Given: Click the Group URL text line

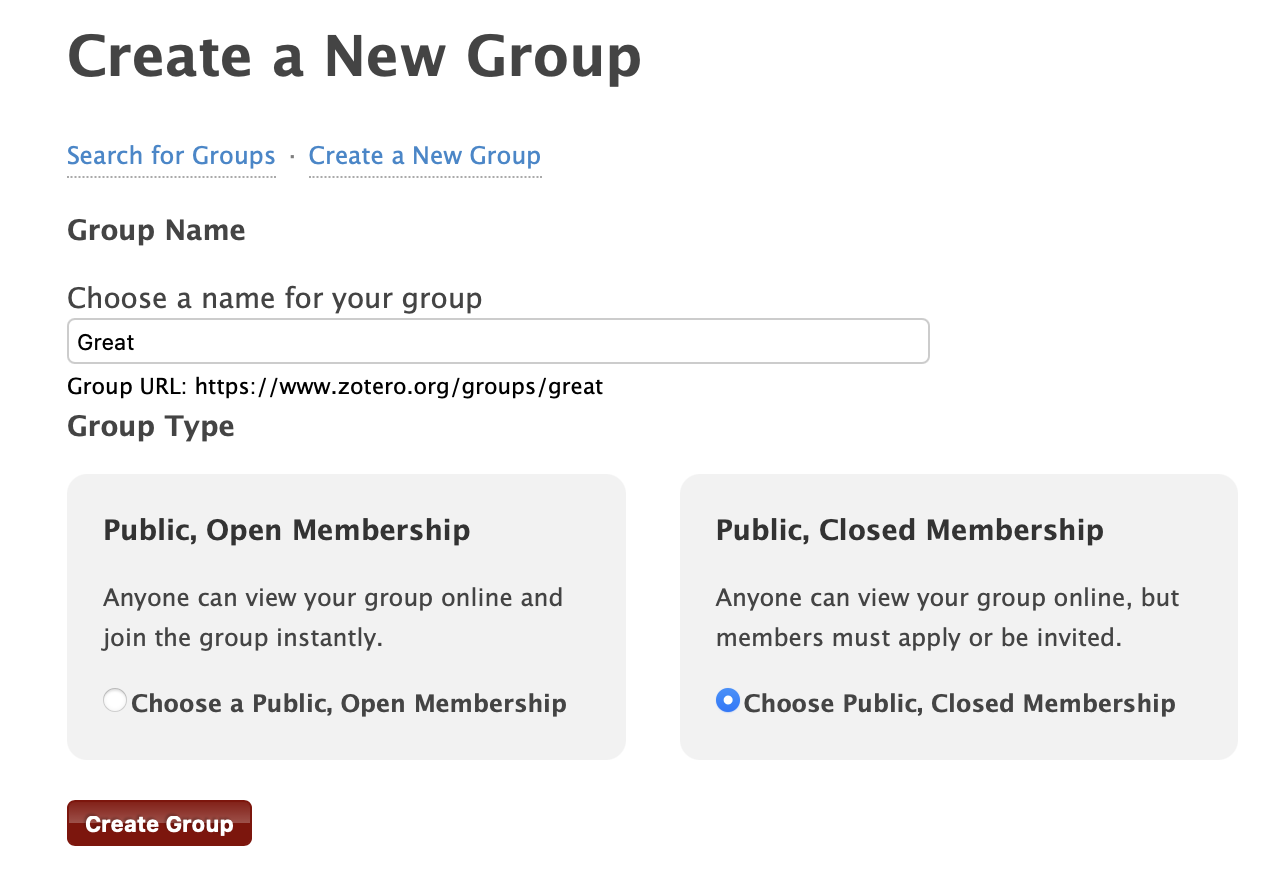Looking at the screenshot, I should pyautogui.click(x=335, y=386).
